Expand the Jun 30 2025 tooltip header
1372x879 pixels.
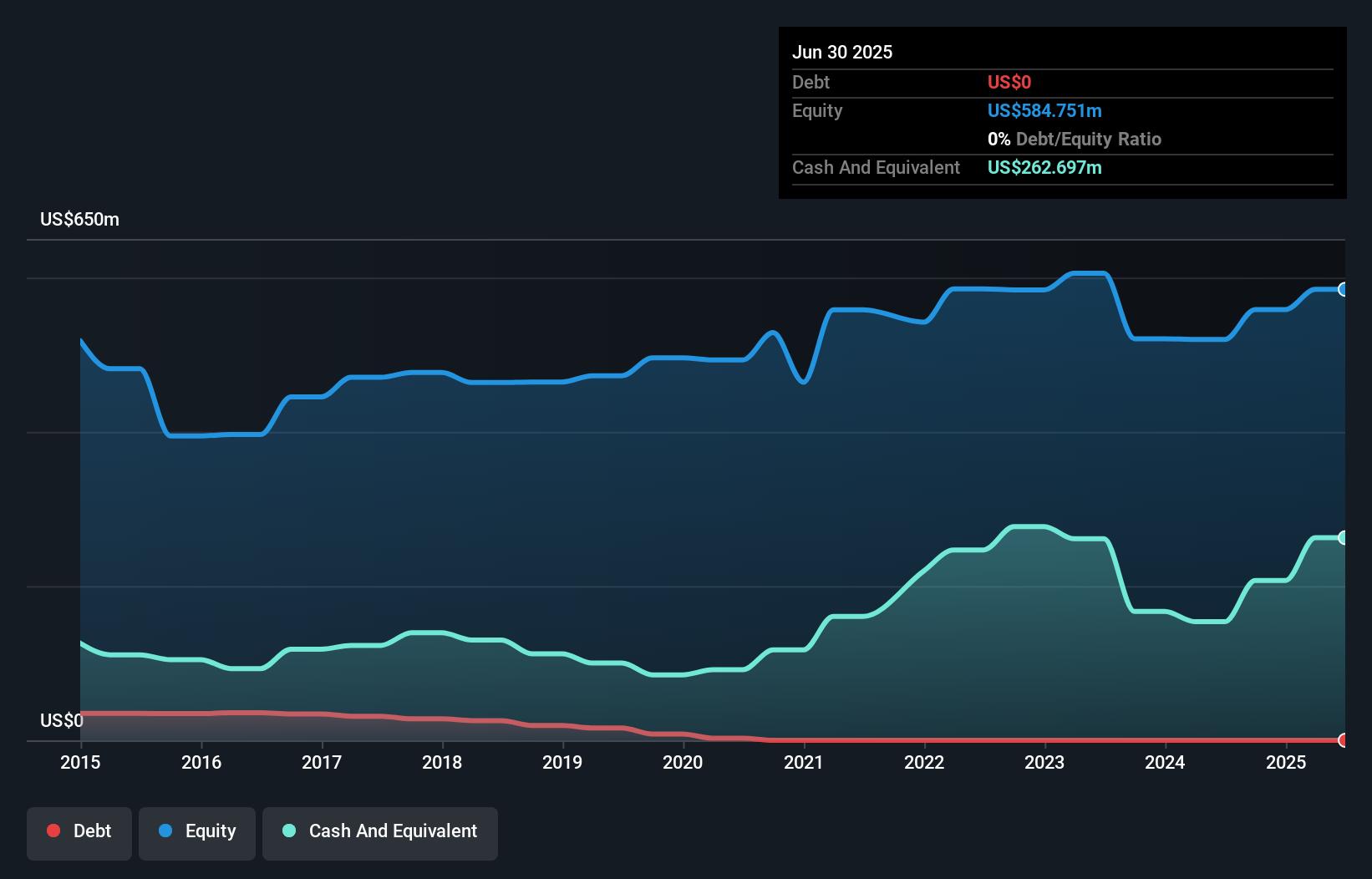pyautogui.click(x=842, y=52)
